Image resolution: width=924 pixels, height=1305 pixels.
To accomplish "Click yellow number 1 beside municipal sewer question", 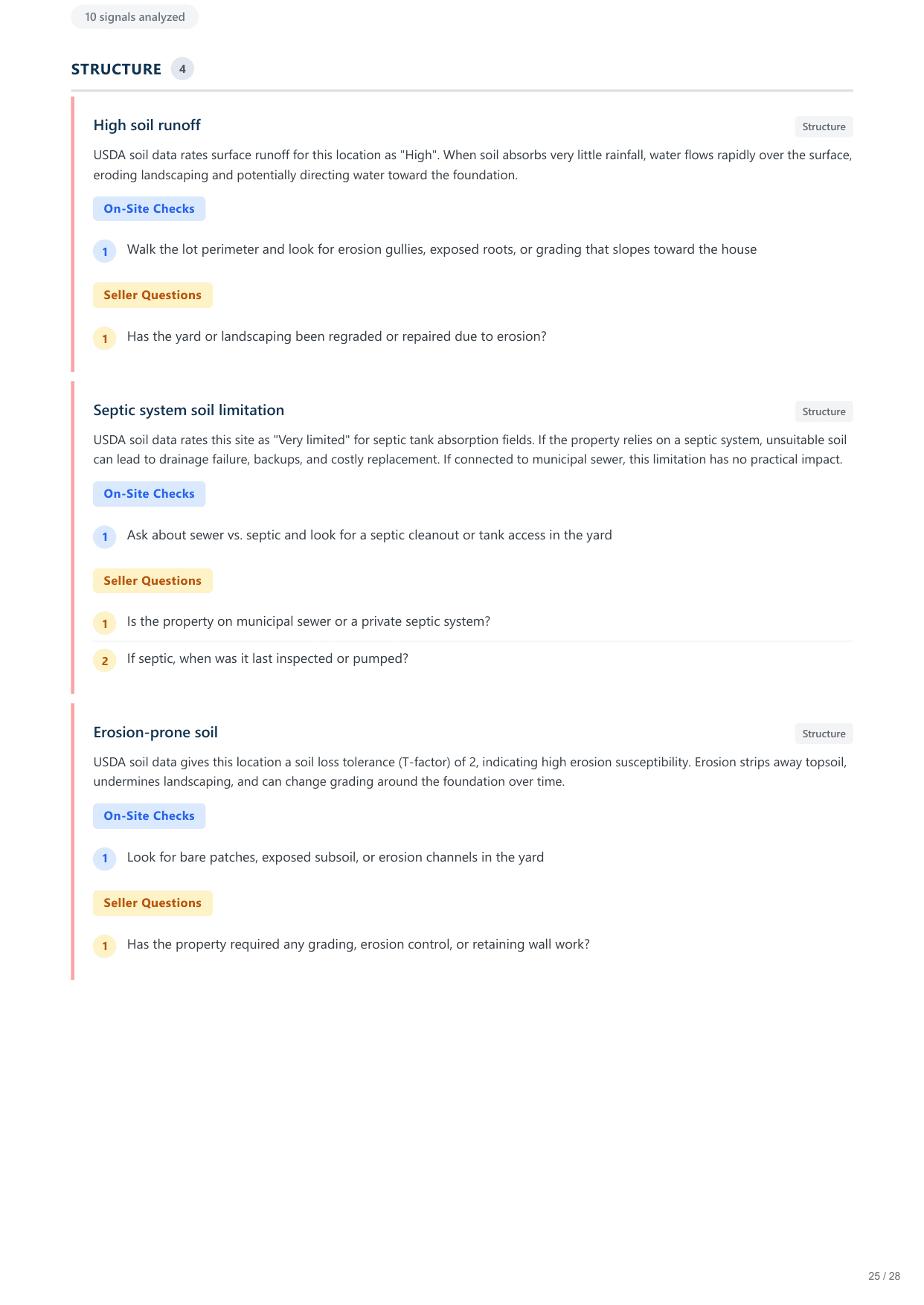I will coord(105,623).
